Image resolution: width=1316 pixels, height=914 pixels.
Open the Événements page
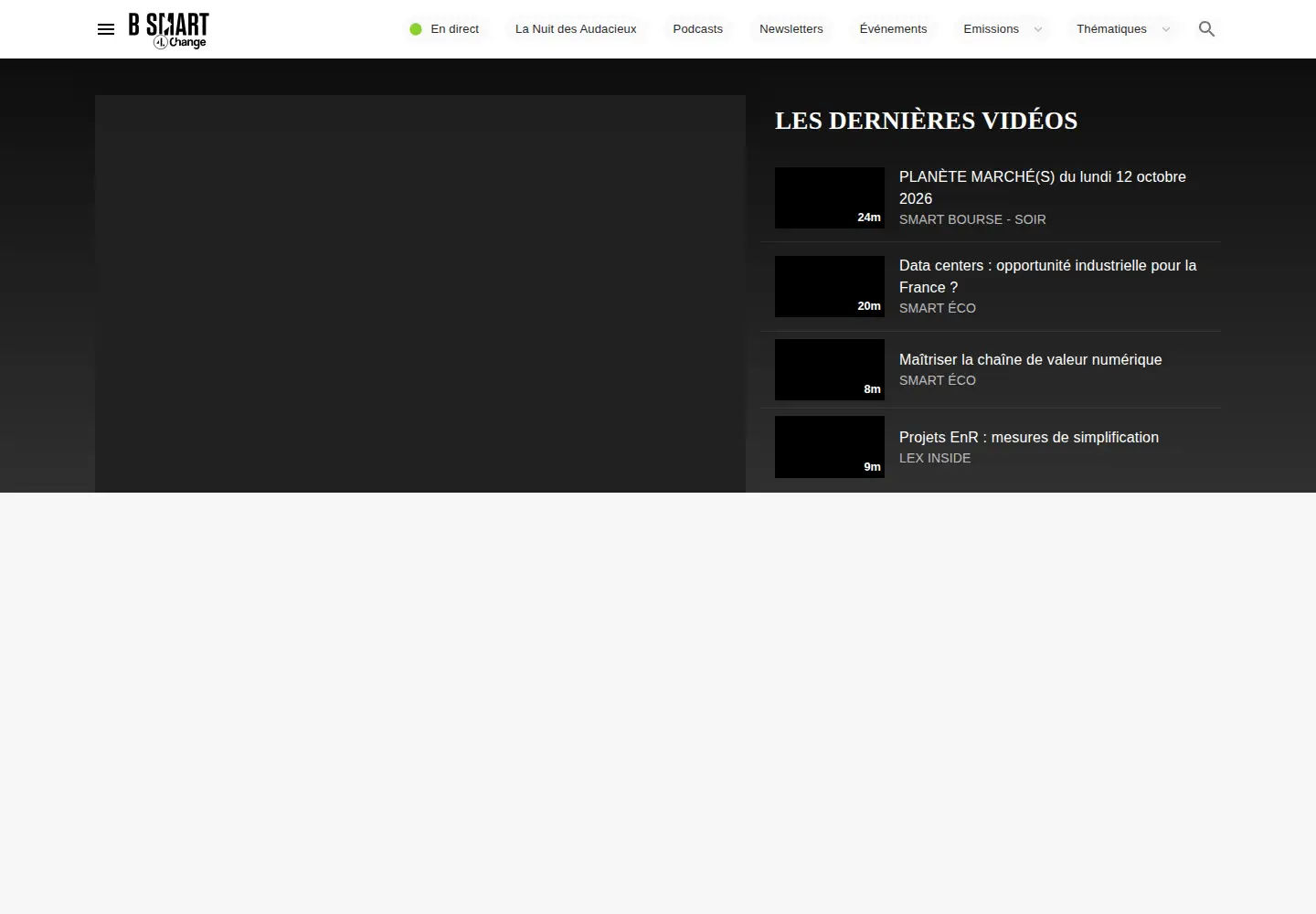pyautogui.click(x=894, y=29)
